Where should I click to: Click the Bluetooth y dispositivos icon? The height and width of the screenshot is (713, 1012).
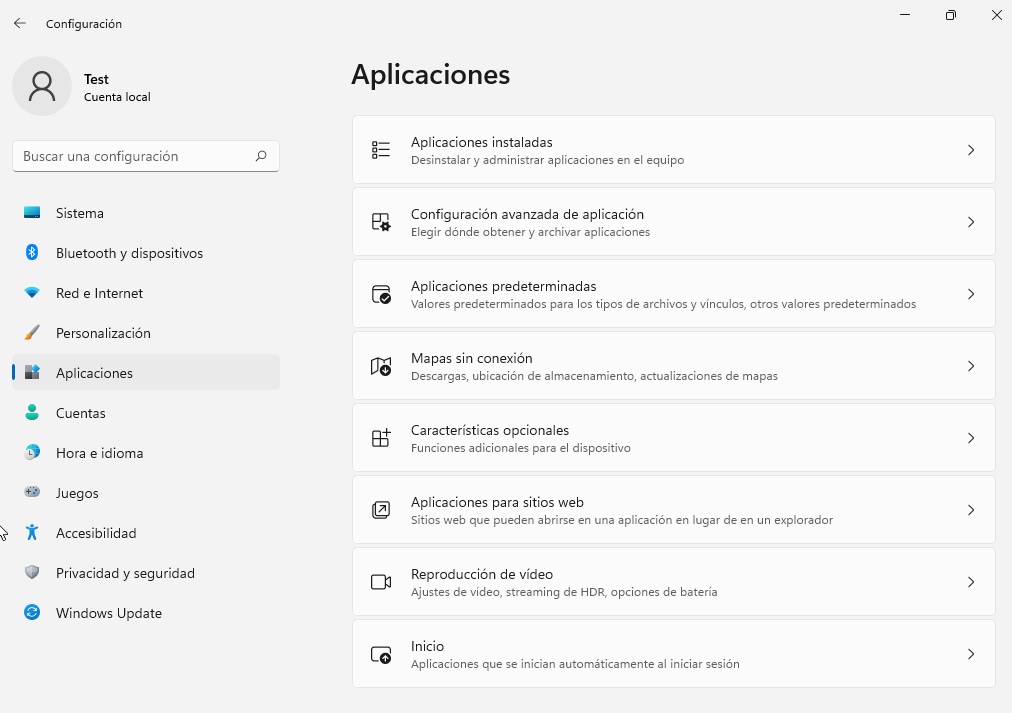[32, 253]
